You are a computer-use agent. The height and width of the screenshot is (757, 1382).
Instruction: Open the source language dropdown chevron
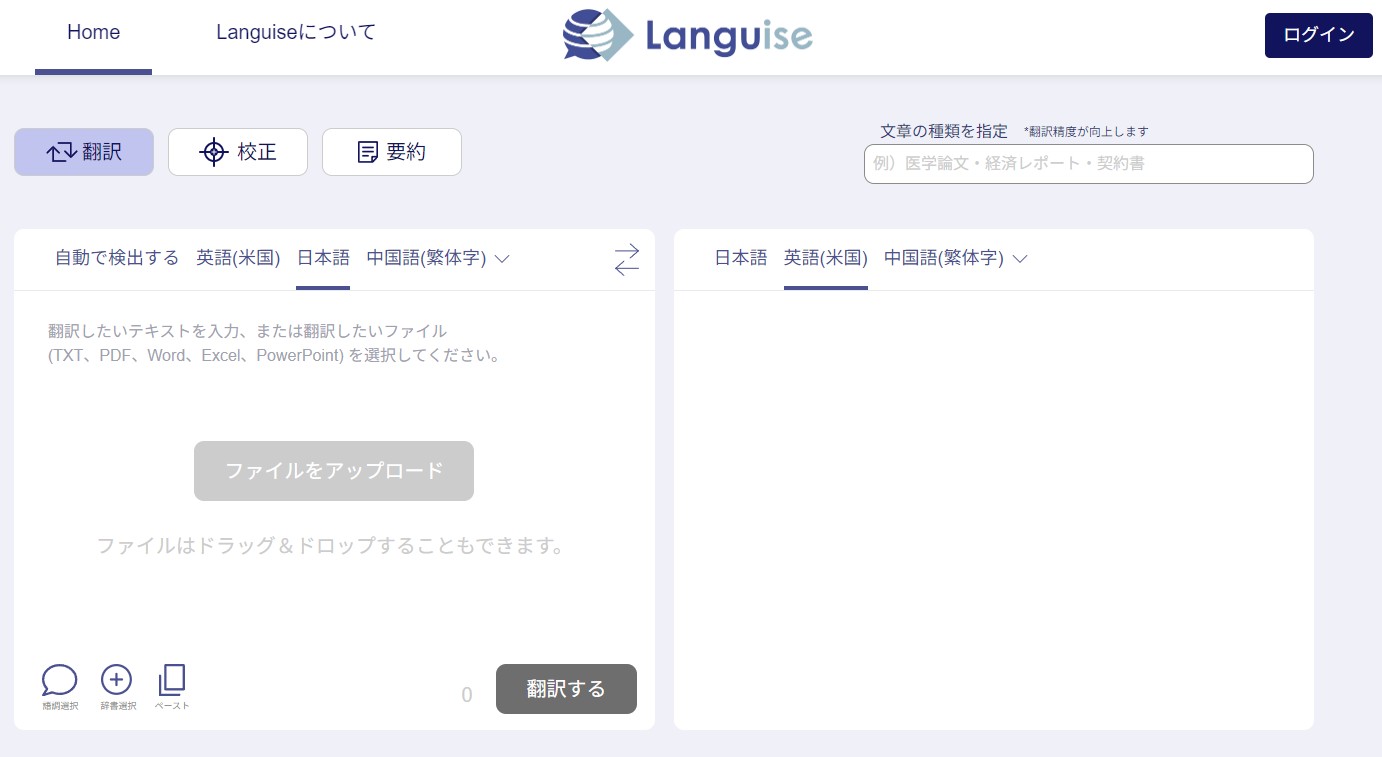pos(501,259)
